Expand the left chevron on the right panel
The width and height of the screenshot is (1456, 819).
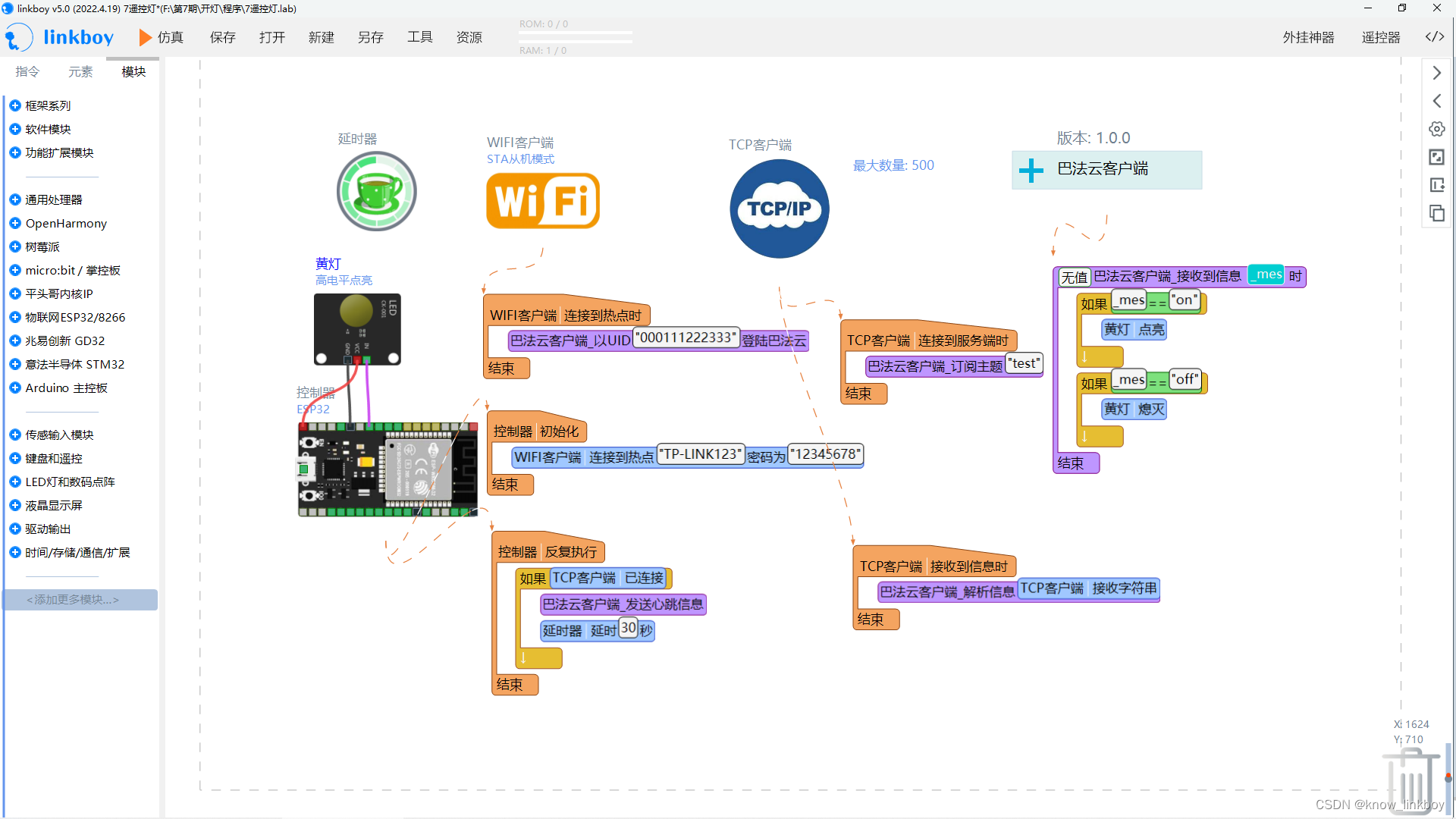point(1436,101)
